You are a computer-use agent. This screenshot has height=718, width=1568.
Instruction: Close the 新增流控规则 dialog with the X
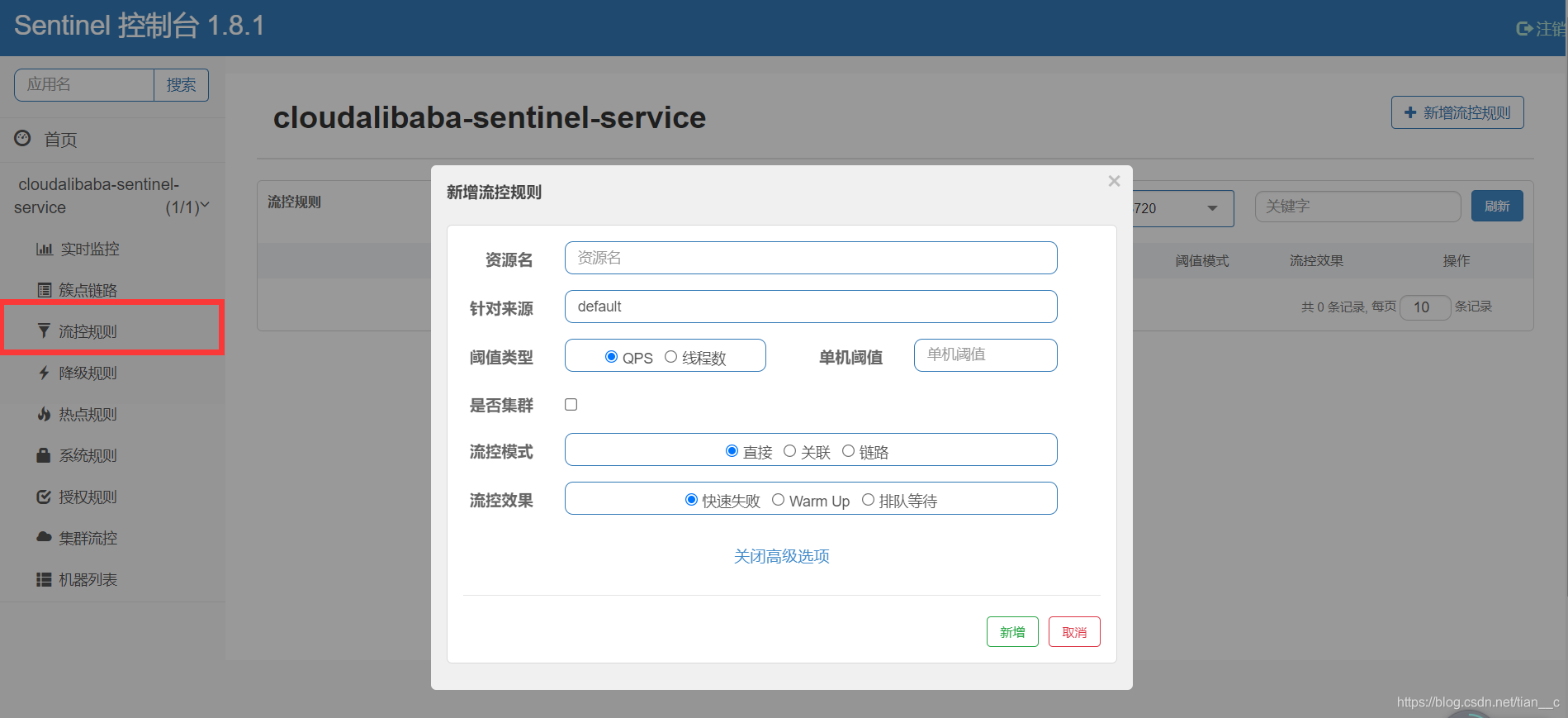tap(1114, 181)
